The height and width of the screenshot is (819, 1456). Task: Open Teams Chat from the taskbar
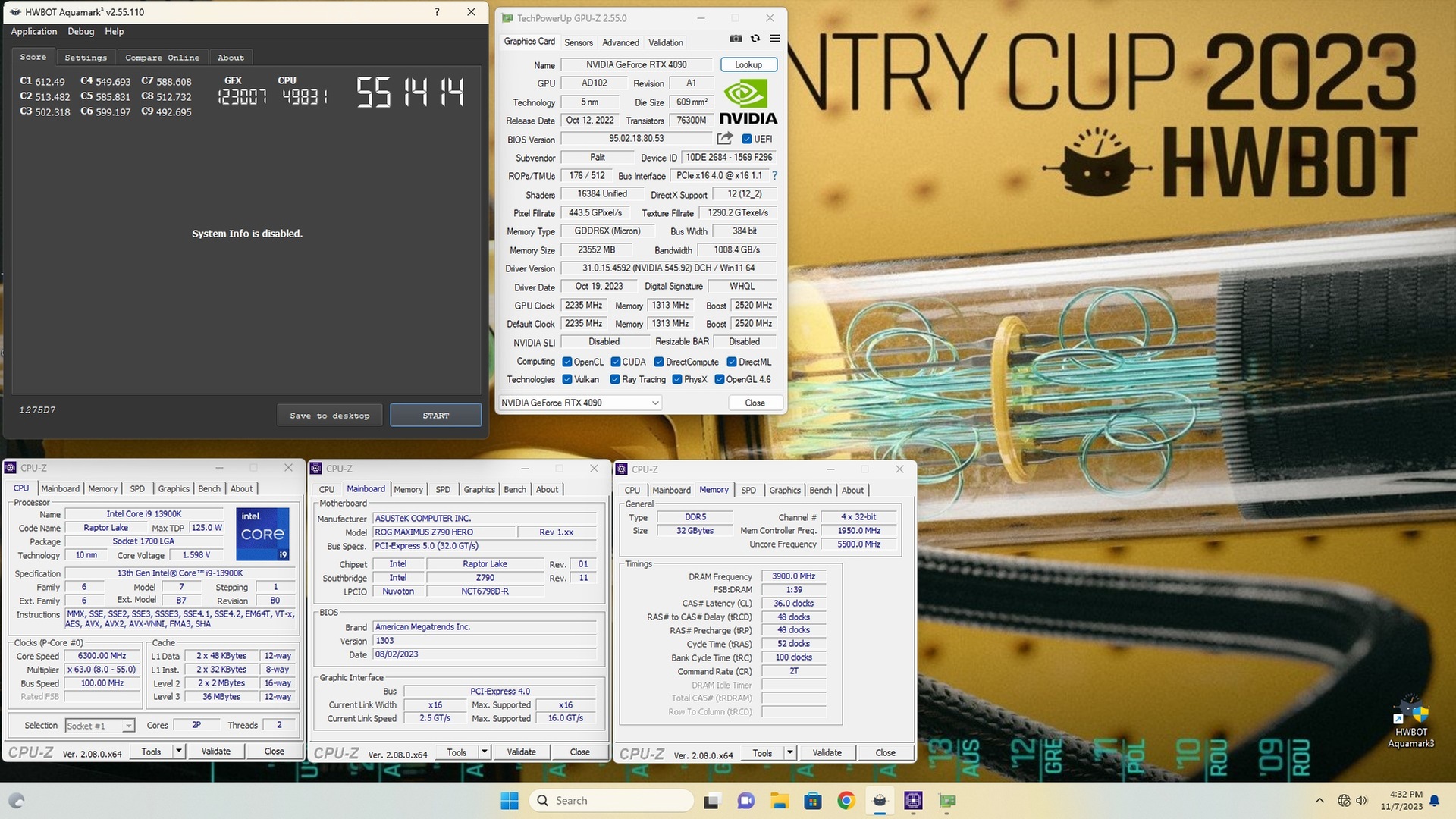[746, 800]
